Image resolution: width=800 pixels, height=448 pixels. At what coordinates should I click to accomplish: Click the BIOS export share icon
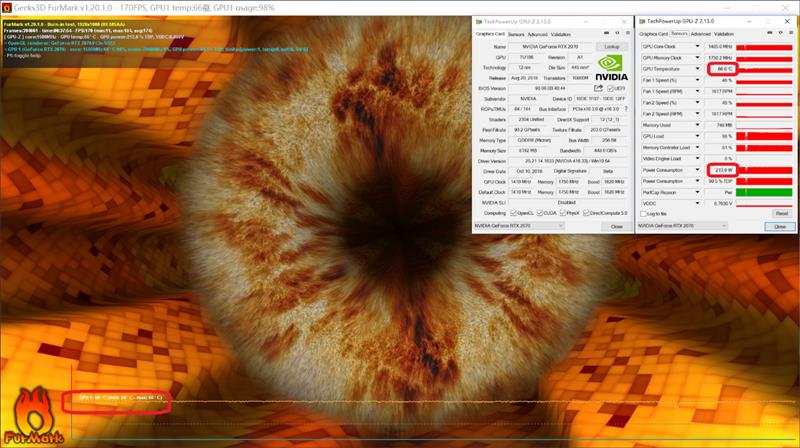[x=598, y=88]
